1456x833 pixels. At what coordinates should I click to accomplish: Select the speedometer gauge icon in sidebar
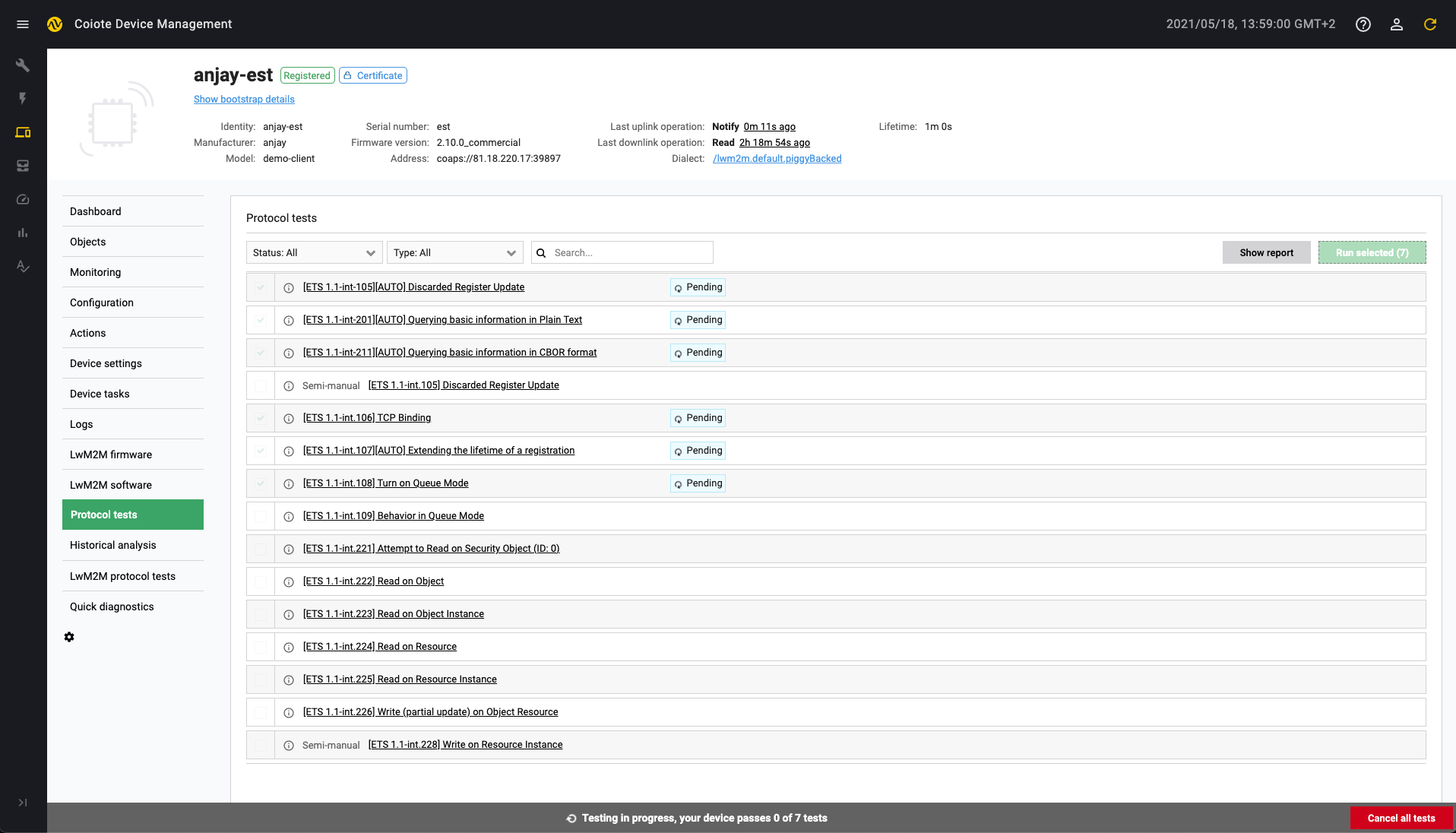(23, 199)
